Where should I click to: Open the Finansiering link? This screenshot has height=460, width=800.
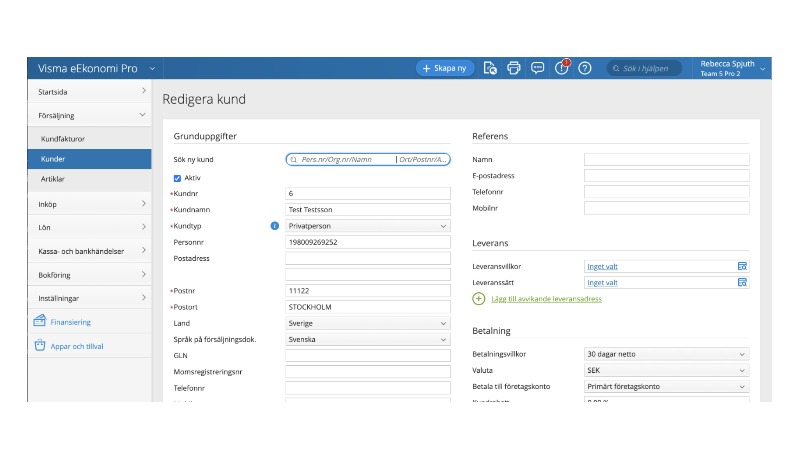tap(70, 322)
